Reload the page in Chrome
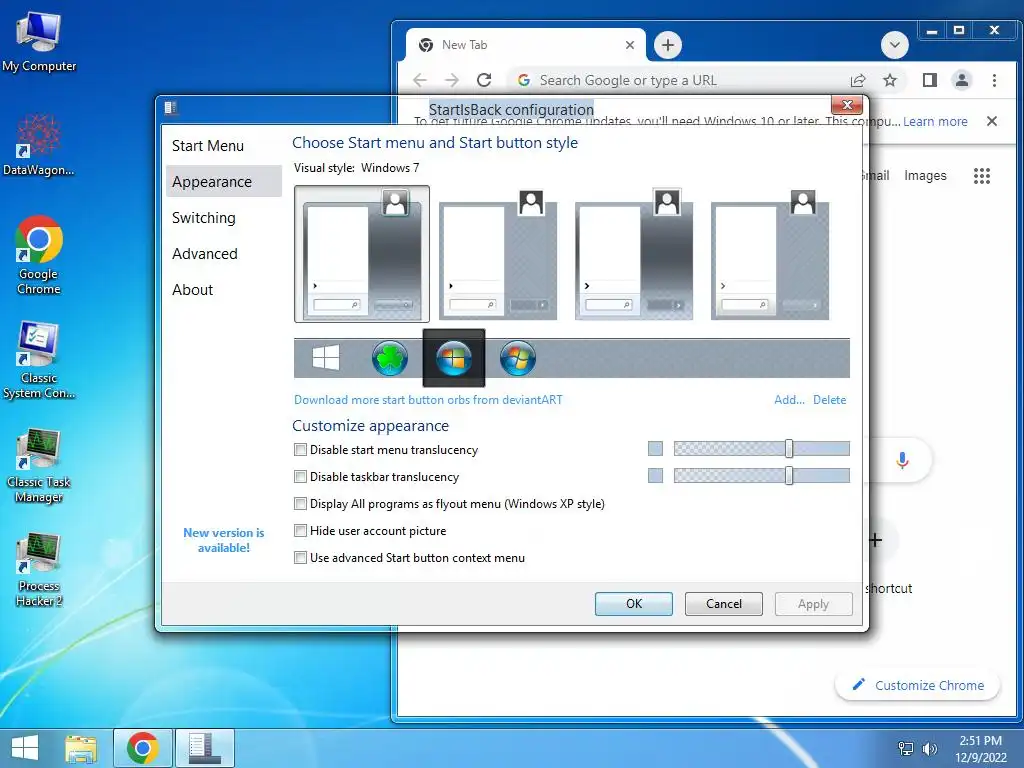The image size is (1024, 768). [x=484, y=80]
